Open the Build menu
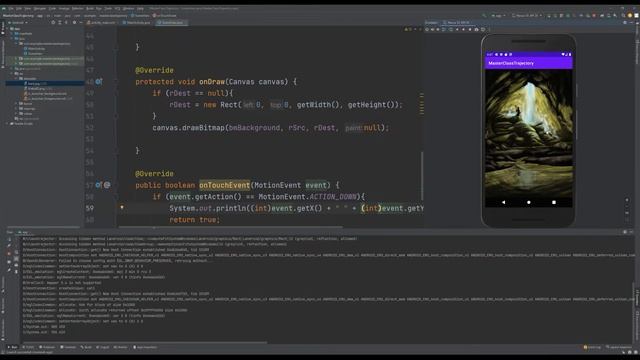 (90, 9)
